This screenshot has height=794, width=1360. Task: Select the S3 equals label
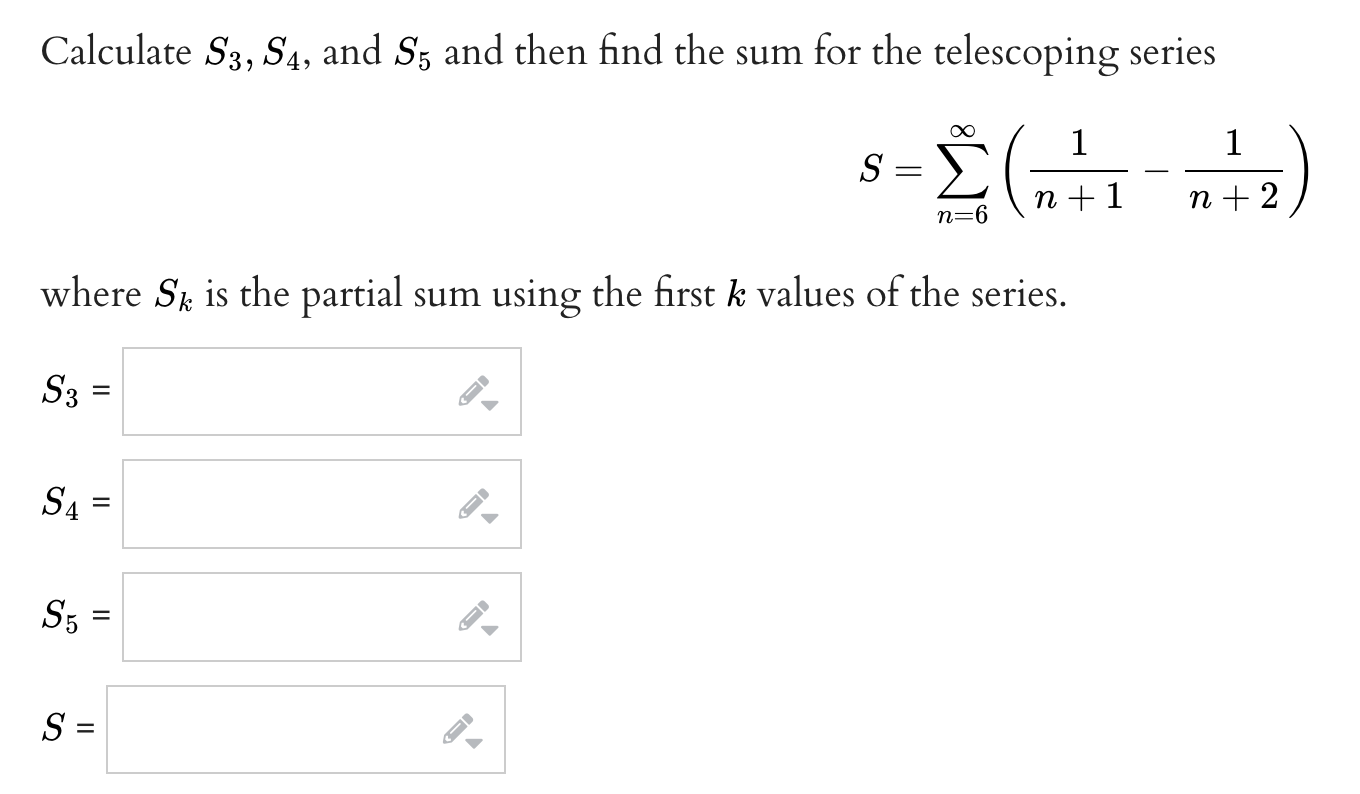75,392
